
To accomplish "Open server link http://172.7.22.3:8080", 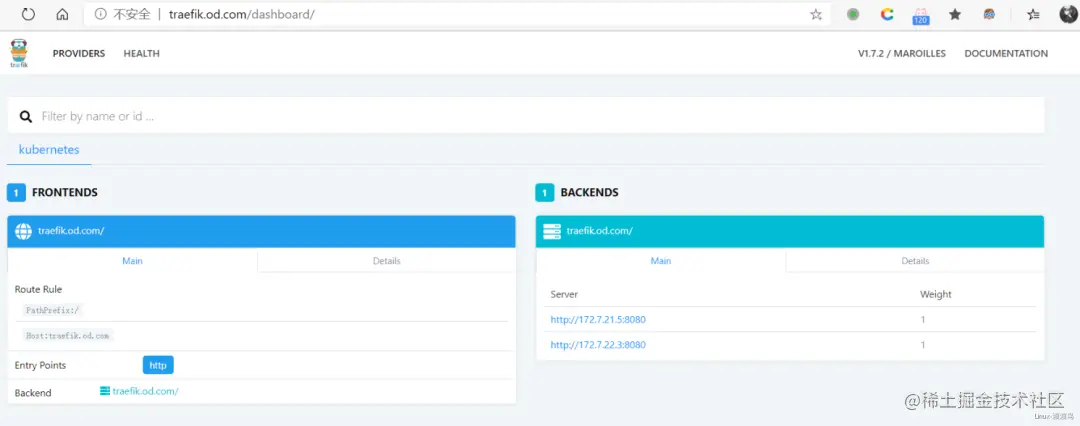I will click(x=598, y=345).
